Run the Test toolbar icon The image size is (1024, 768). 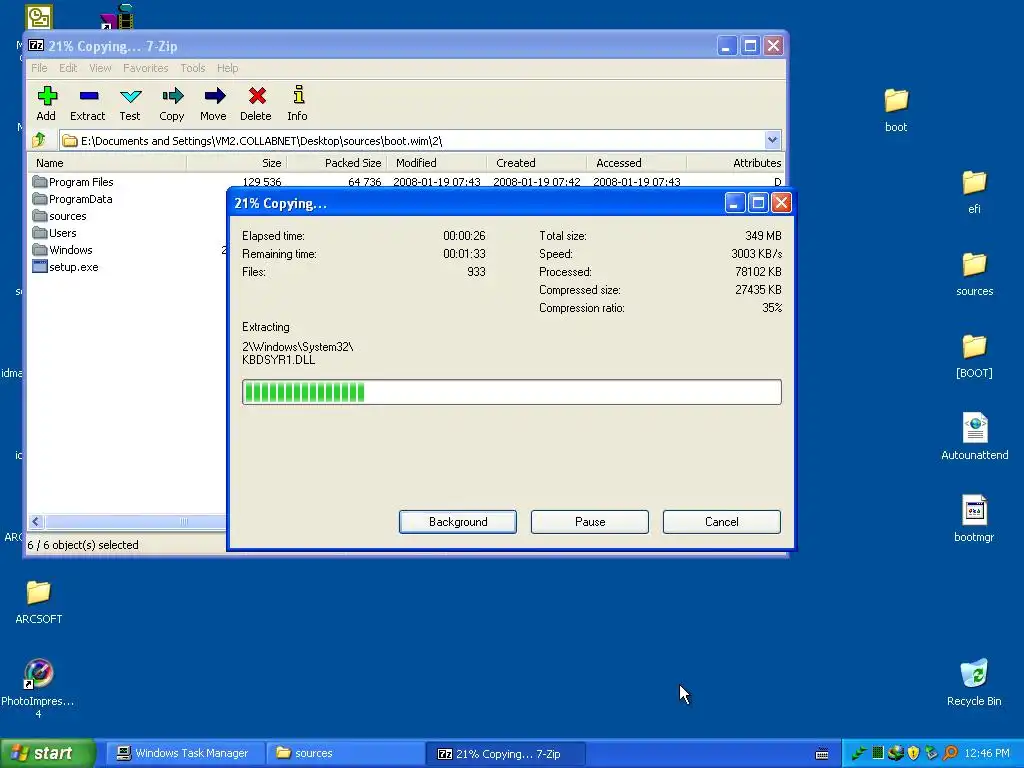point(130,103)
